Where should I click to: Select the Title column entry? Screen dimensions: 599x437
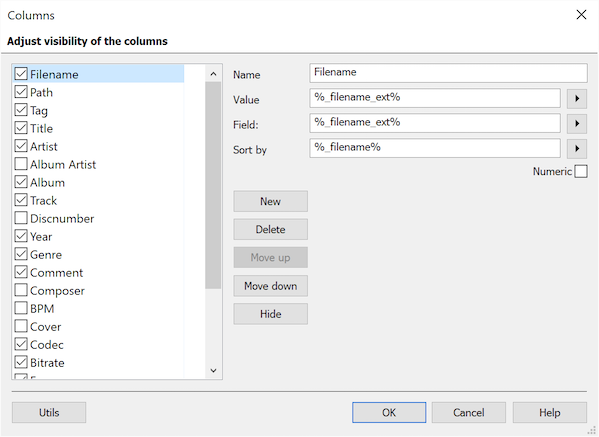tap(41, 128)
